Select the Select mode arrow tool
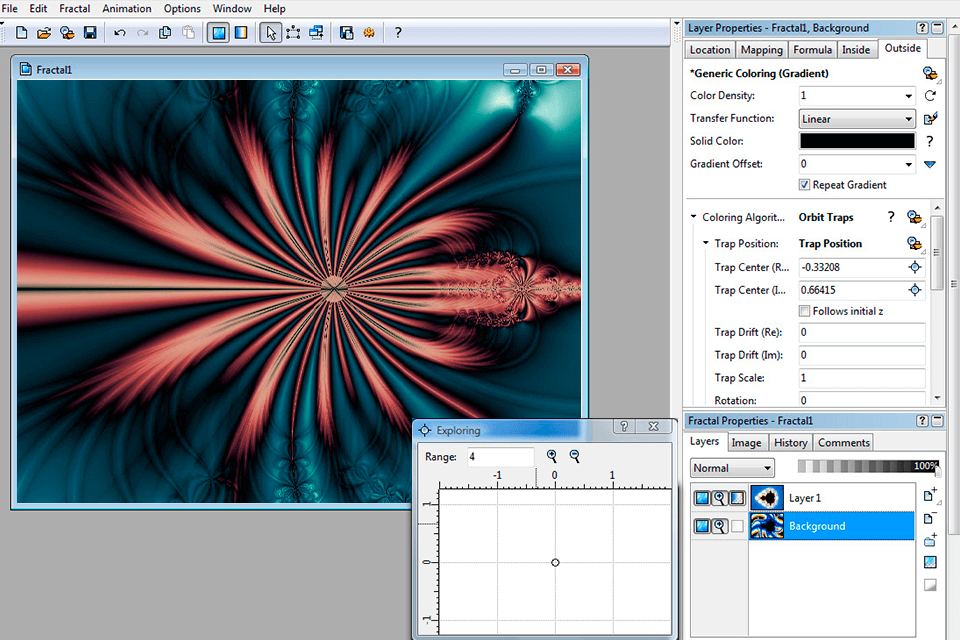Viewport: 960px width, 640px height. pos(270,33)
